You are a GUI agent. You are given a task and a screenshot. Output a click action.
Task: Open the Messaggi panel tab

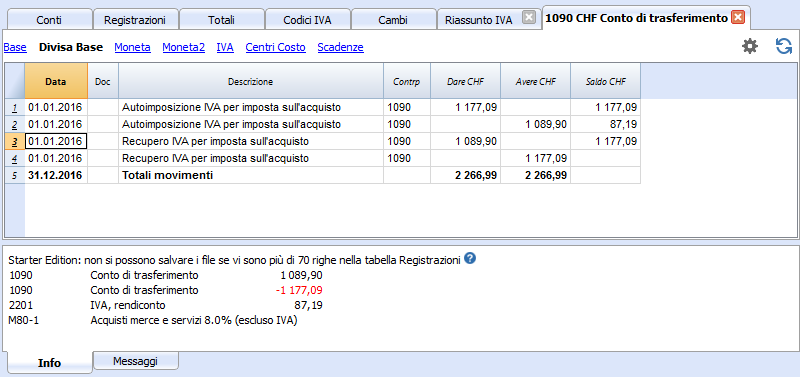[x=135, y=361]
